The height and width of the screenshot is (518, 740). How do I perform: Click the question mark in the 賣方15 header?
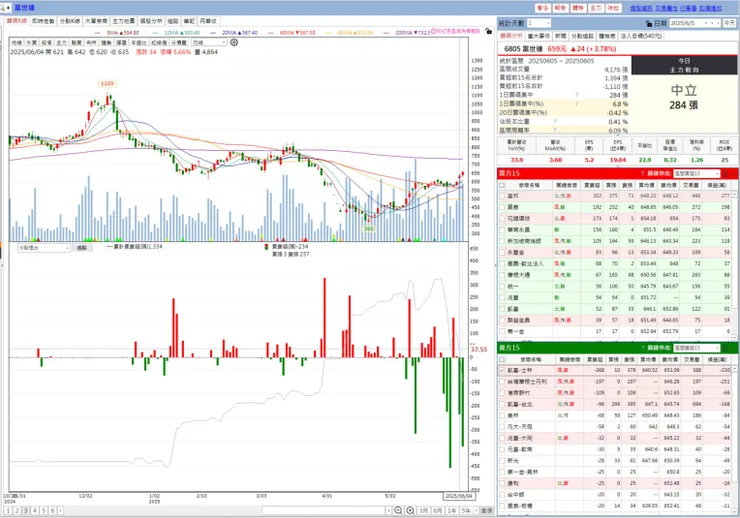tap(642, 348)
